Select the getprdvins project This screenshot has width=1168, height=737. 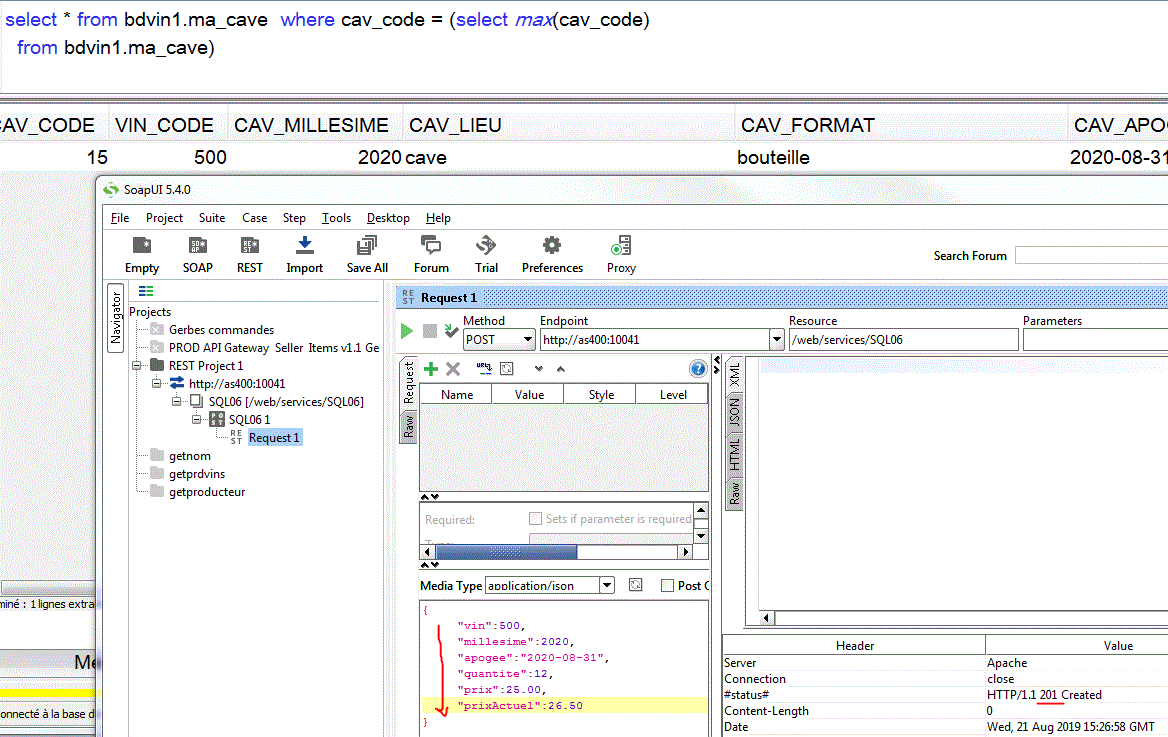(x=197, y=473)
